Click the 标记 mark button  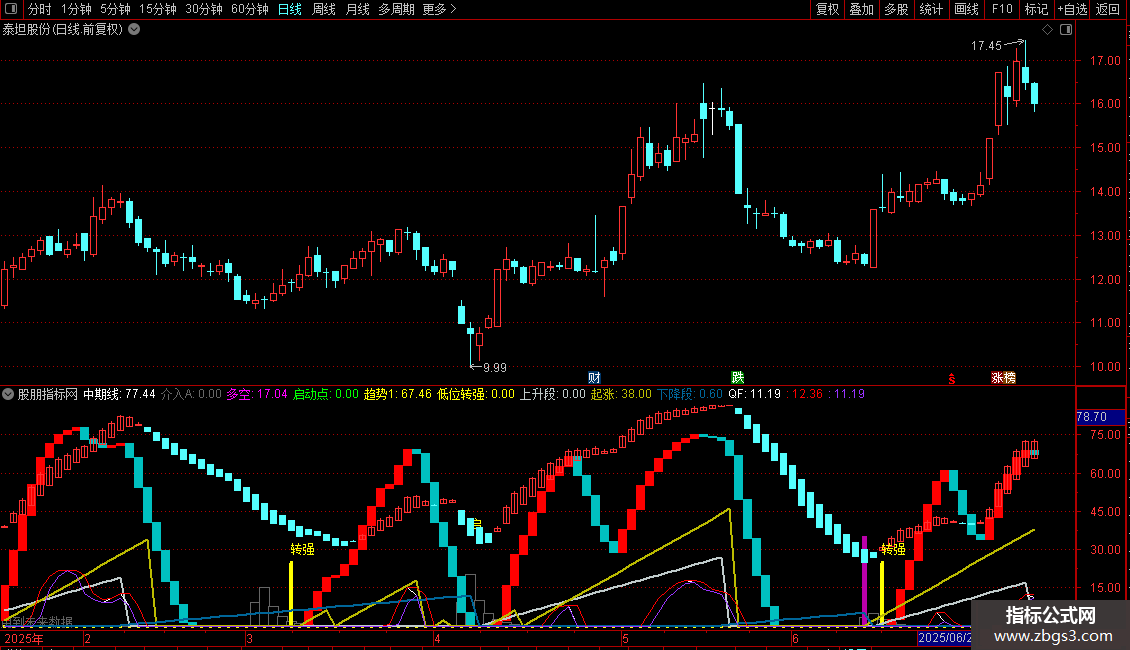[x=1036, y=9]
